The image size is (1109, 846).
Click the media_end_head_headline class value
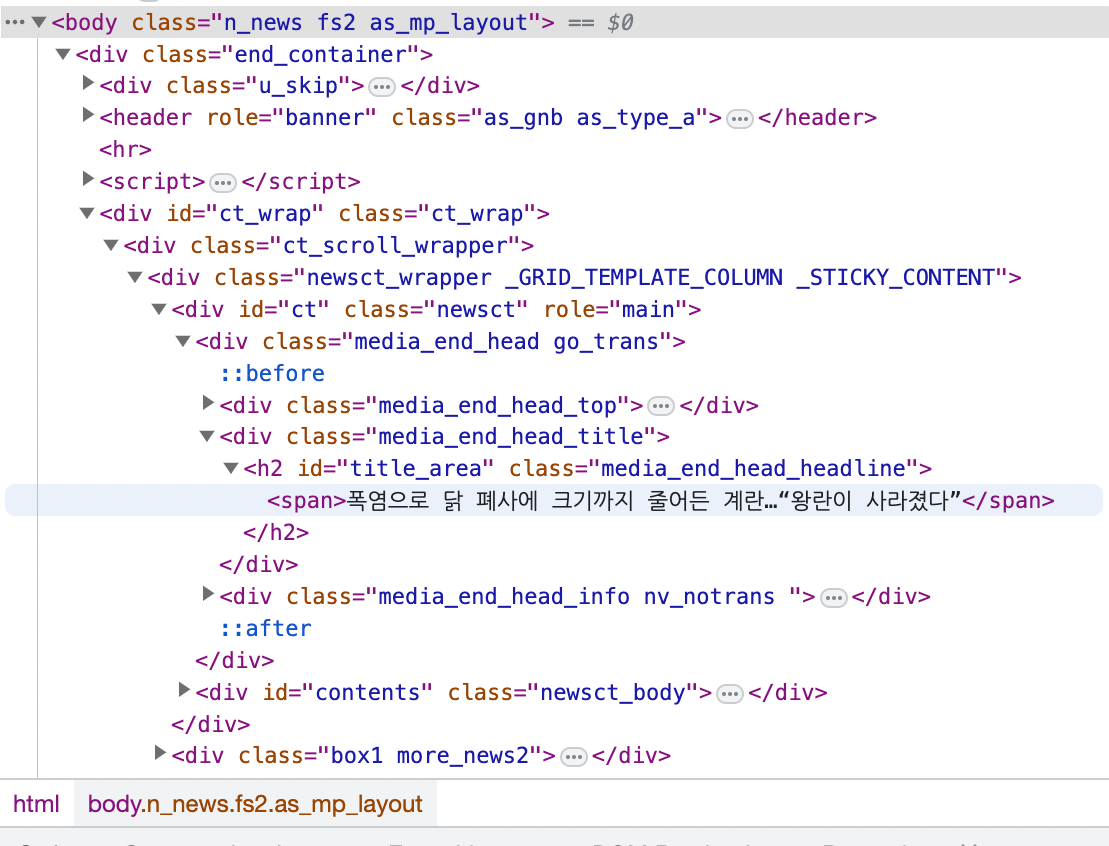pos(753,469)
